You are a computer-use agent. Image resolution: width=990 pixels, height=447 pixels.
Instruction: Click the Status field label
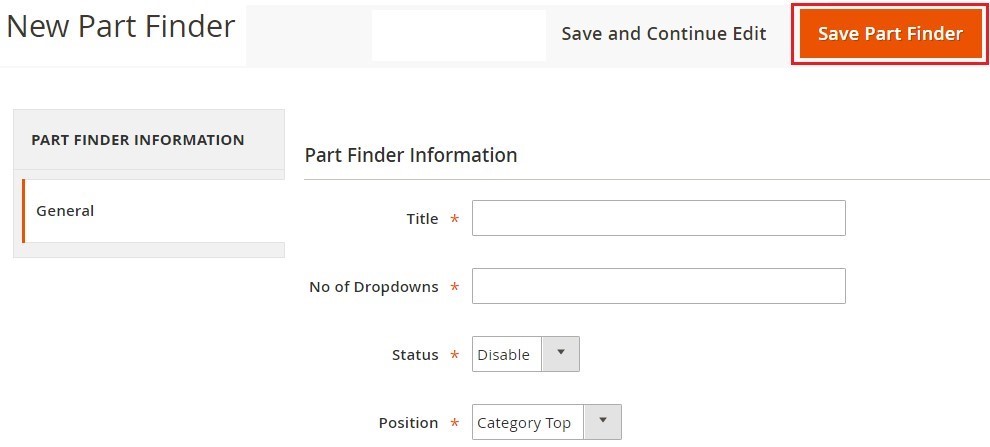point(415,355)
